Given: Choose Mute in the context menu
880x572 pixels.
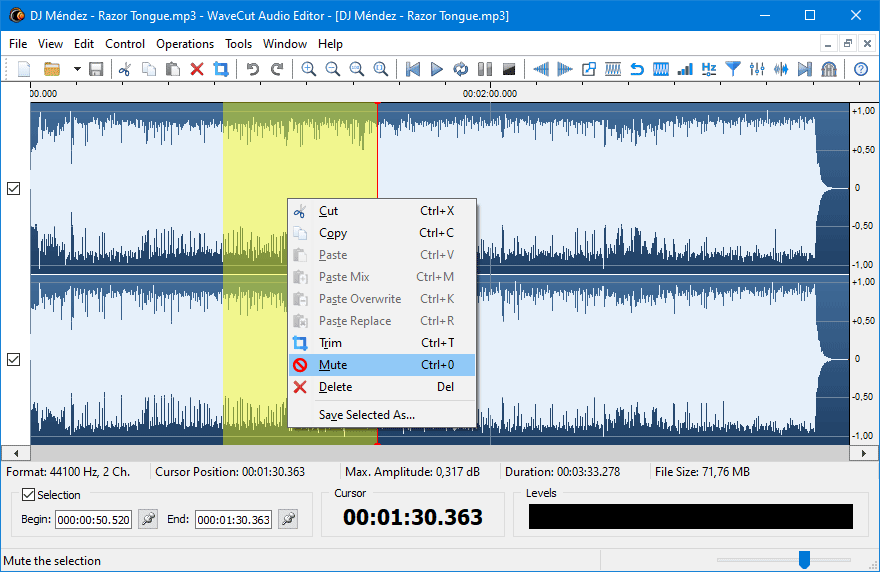Looking at the screenshot, I should (x=382, y=365).
